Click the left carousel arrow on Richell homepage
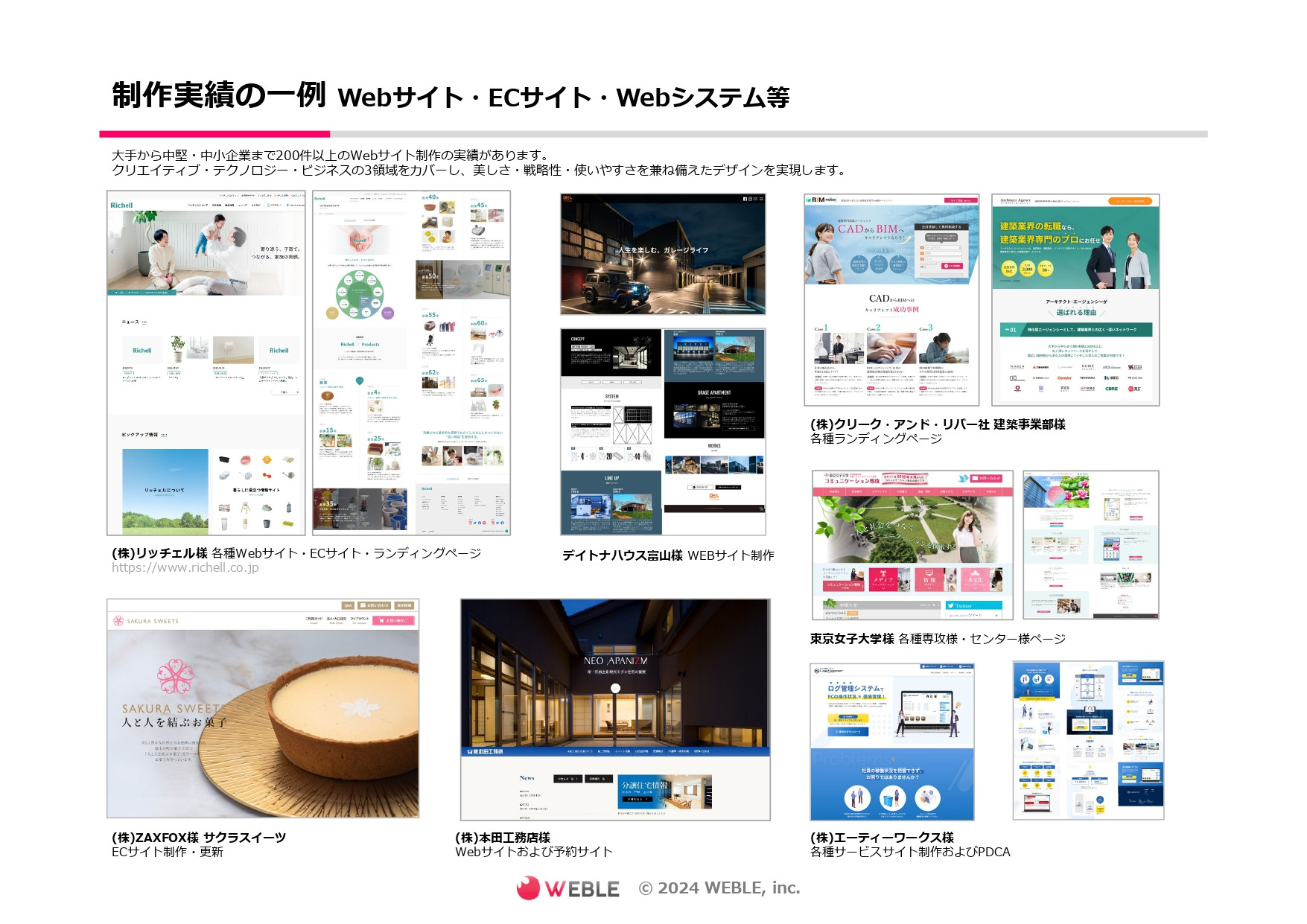 pos(111,253)
